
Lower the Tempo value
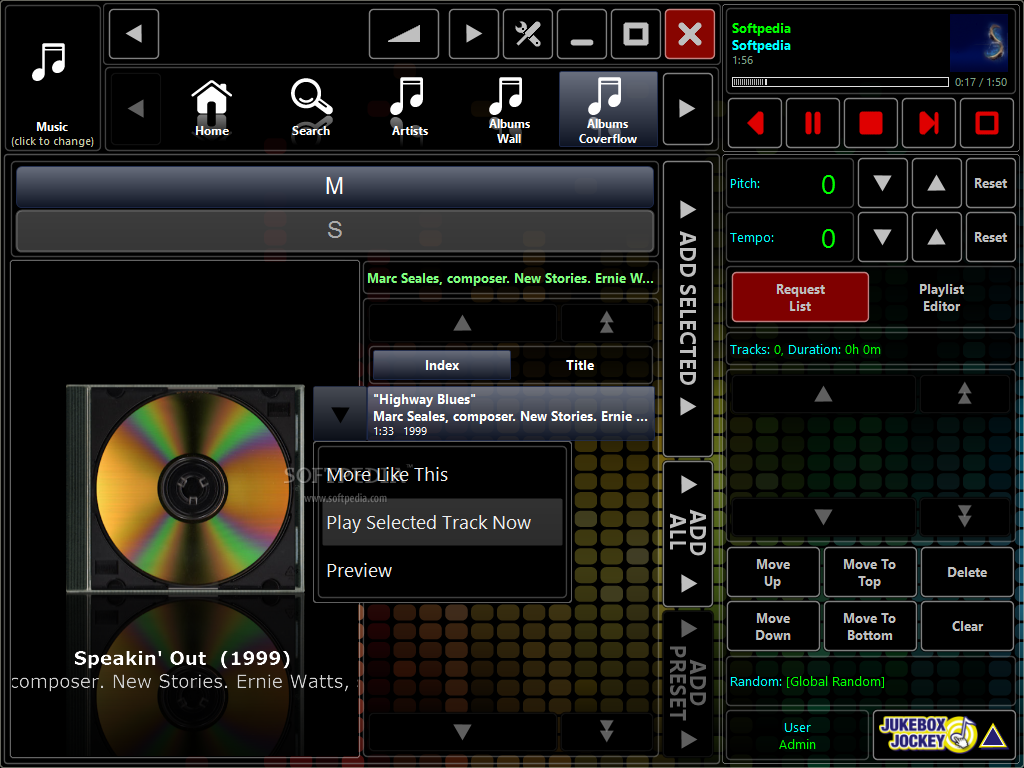click(x=882, y=237)
